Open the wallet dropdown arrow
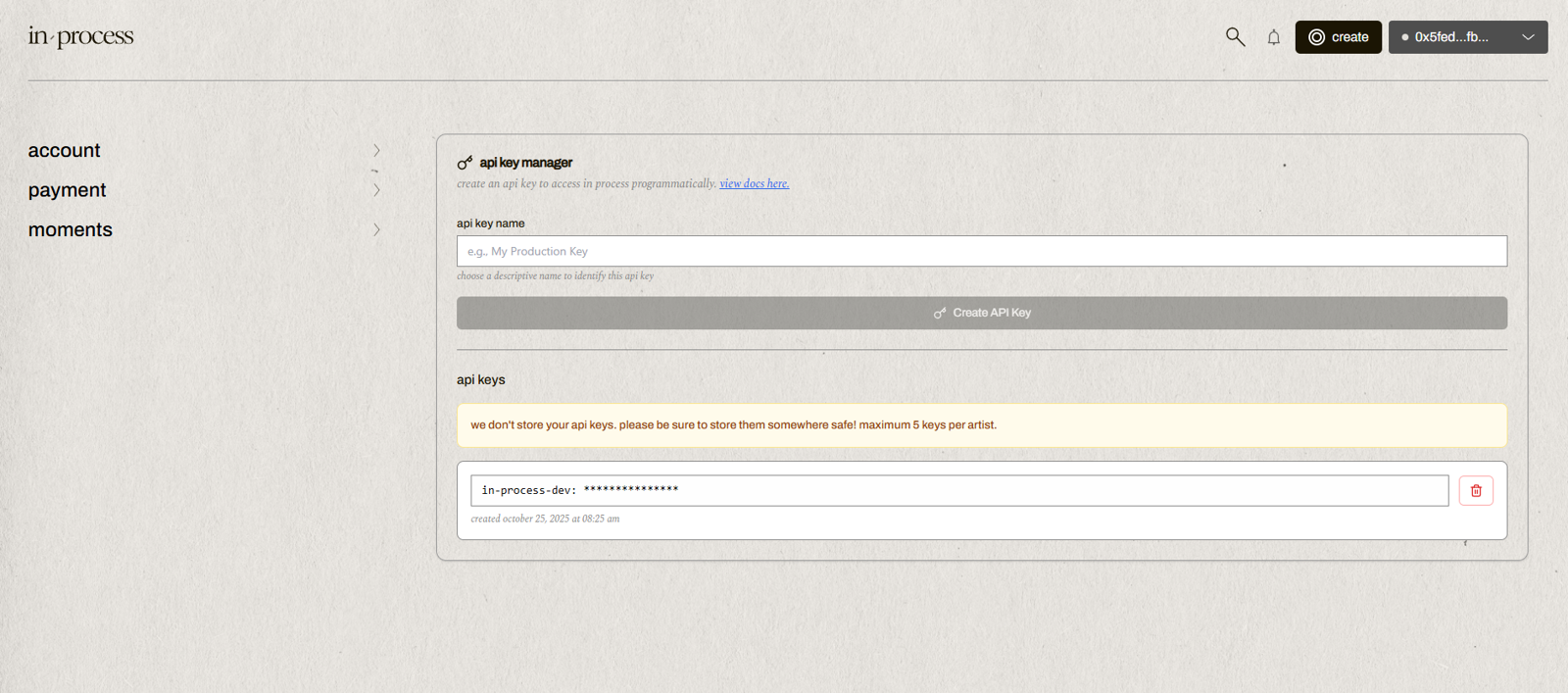 (1527, 37)
